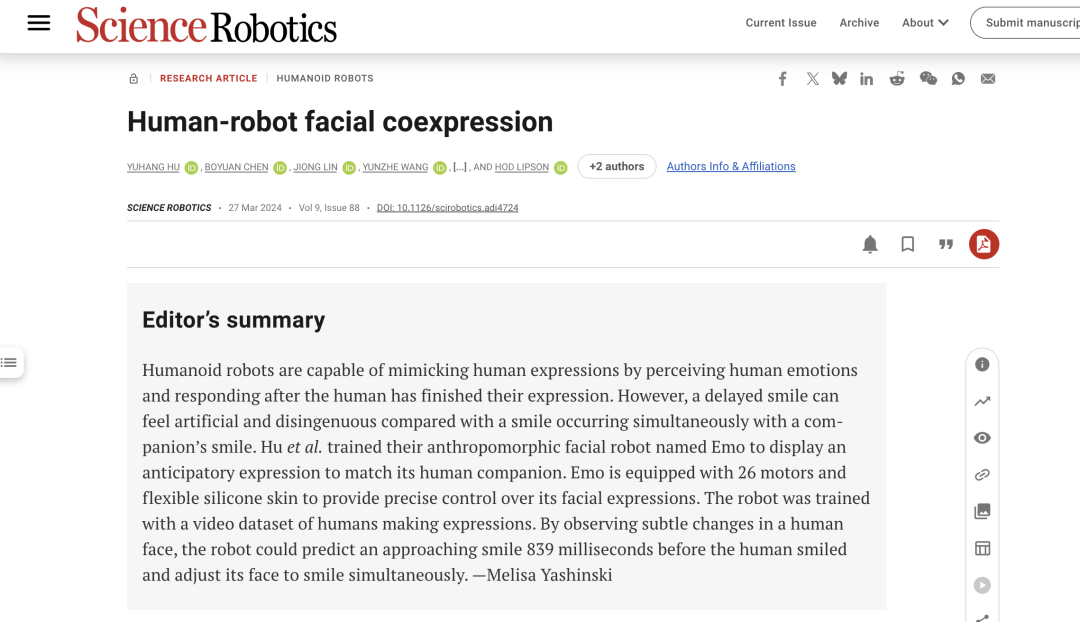Toggle the eye icon in sidebar

click(x=982, y=438)
